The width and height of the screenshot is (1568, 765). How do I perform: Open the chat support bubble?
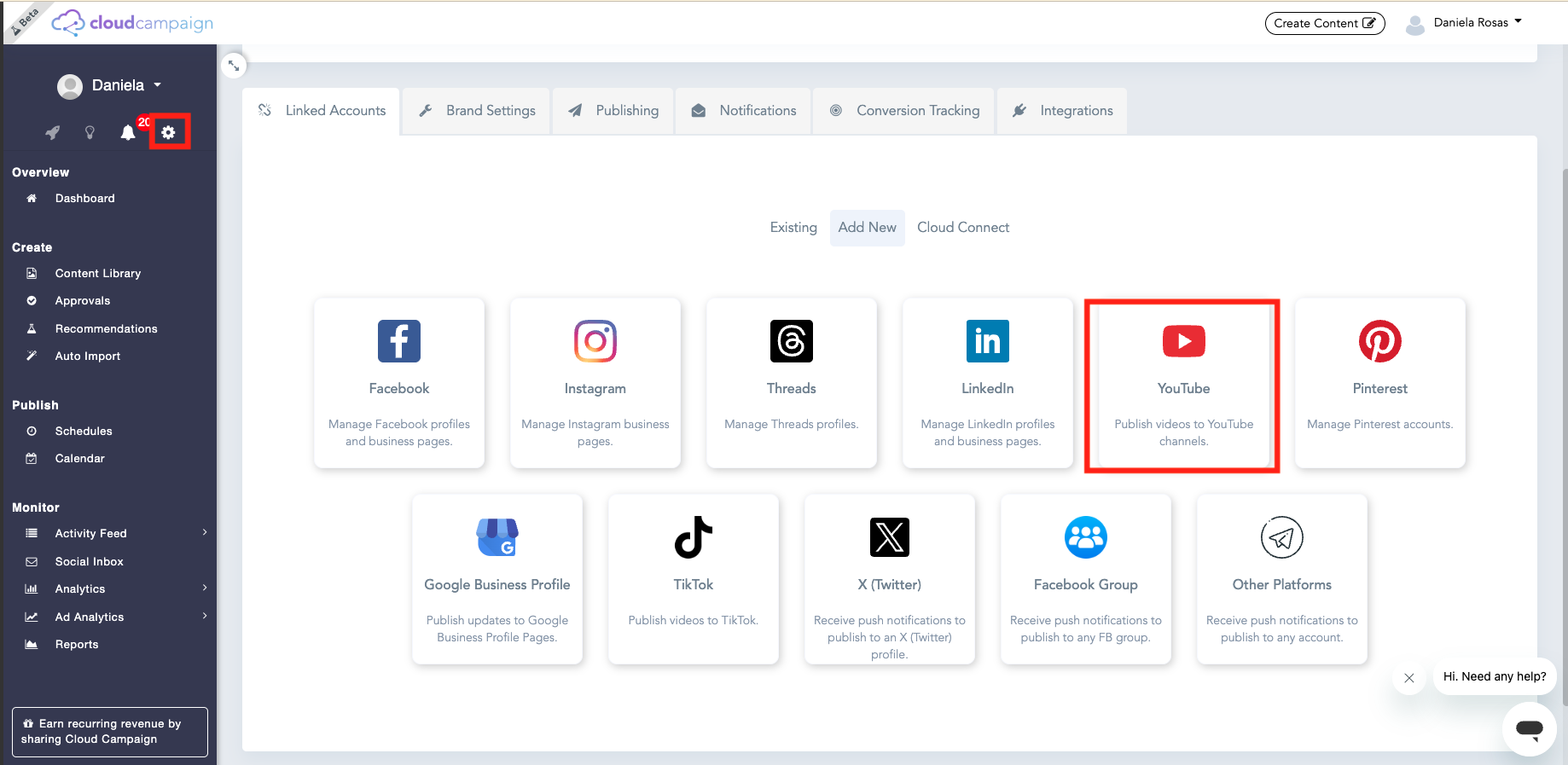(x=1530, y=729)
